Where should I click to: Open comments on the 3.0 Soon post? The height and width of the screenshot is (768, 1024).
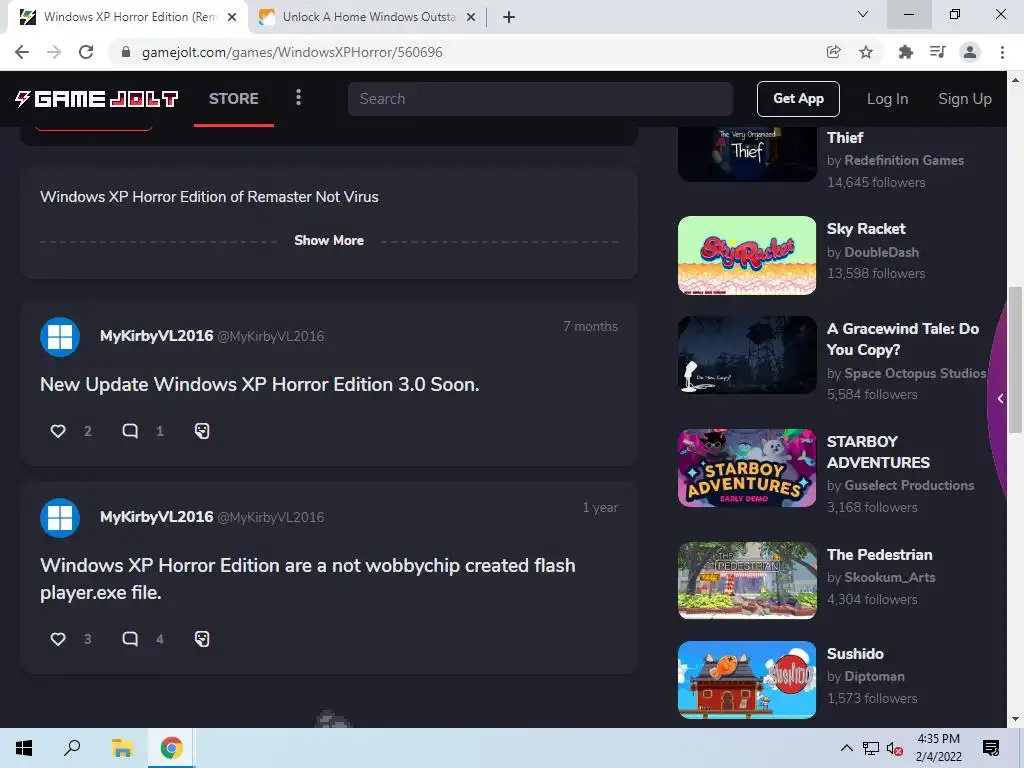click(130, 431)
